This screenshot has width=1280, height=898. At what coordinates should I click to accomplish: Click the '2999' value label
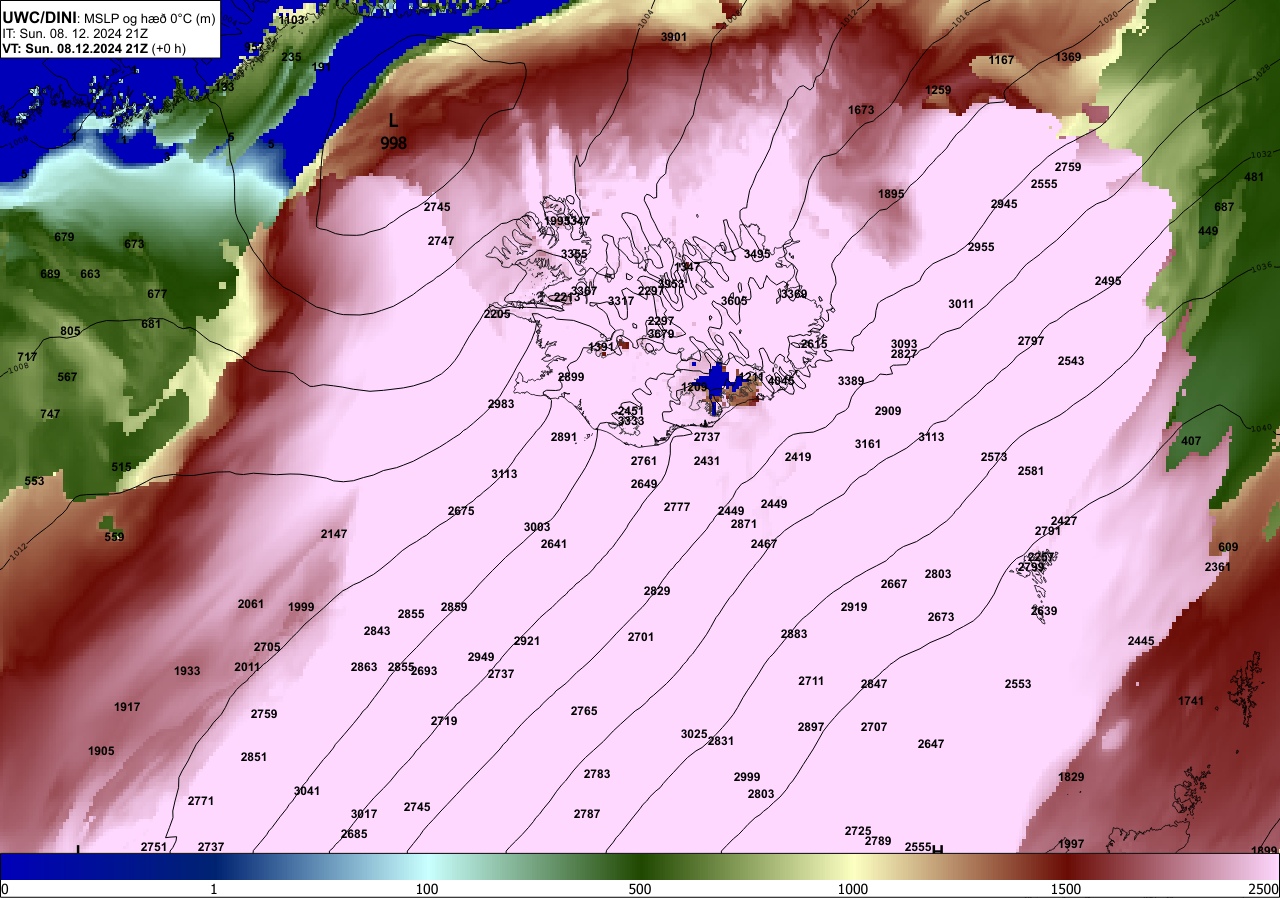pyautogui.click(x=747, y=777)
